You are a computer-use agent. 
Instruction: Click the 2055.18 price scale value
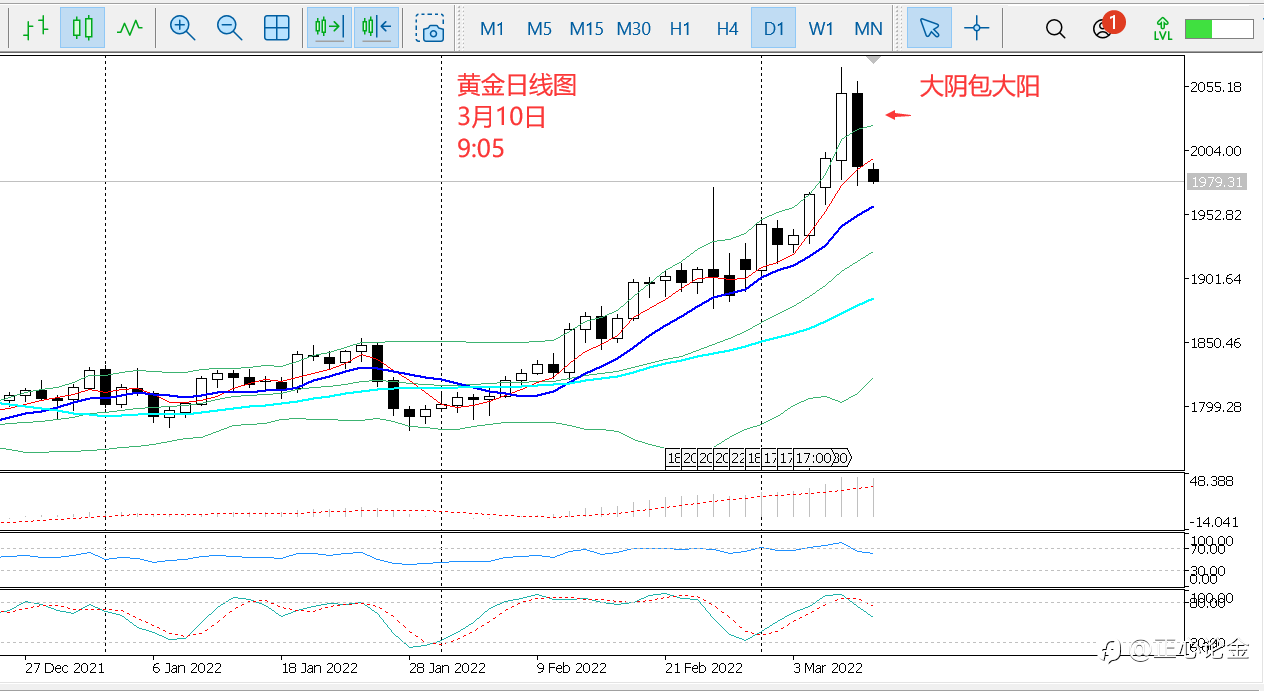[x=1216, y=87]
